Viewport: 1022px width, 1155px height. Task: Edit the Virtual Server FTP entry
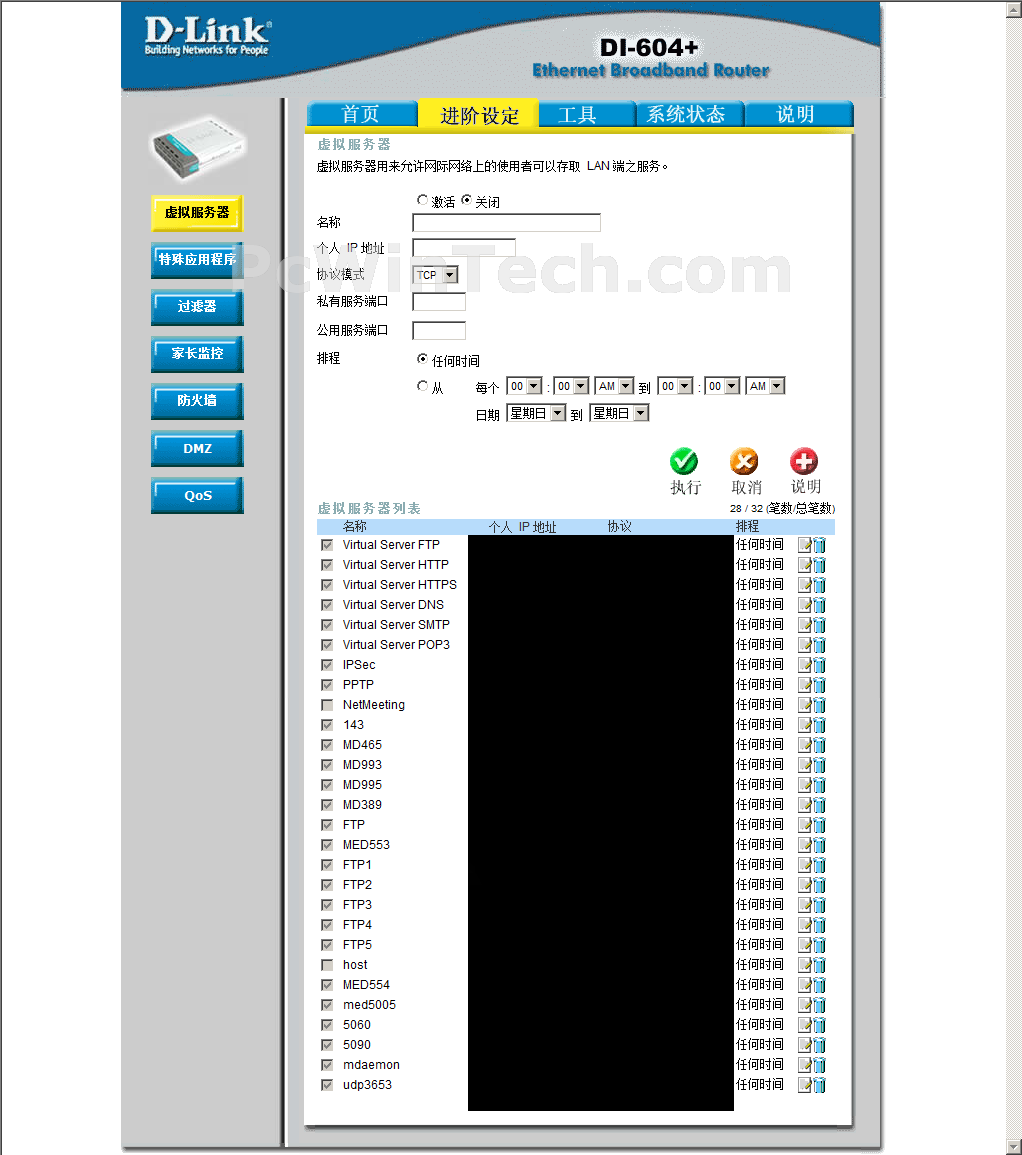tap(805, 545)
